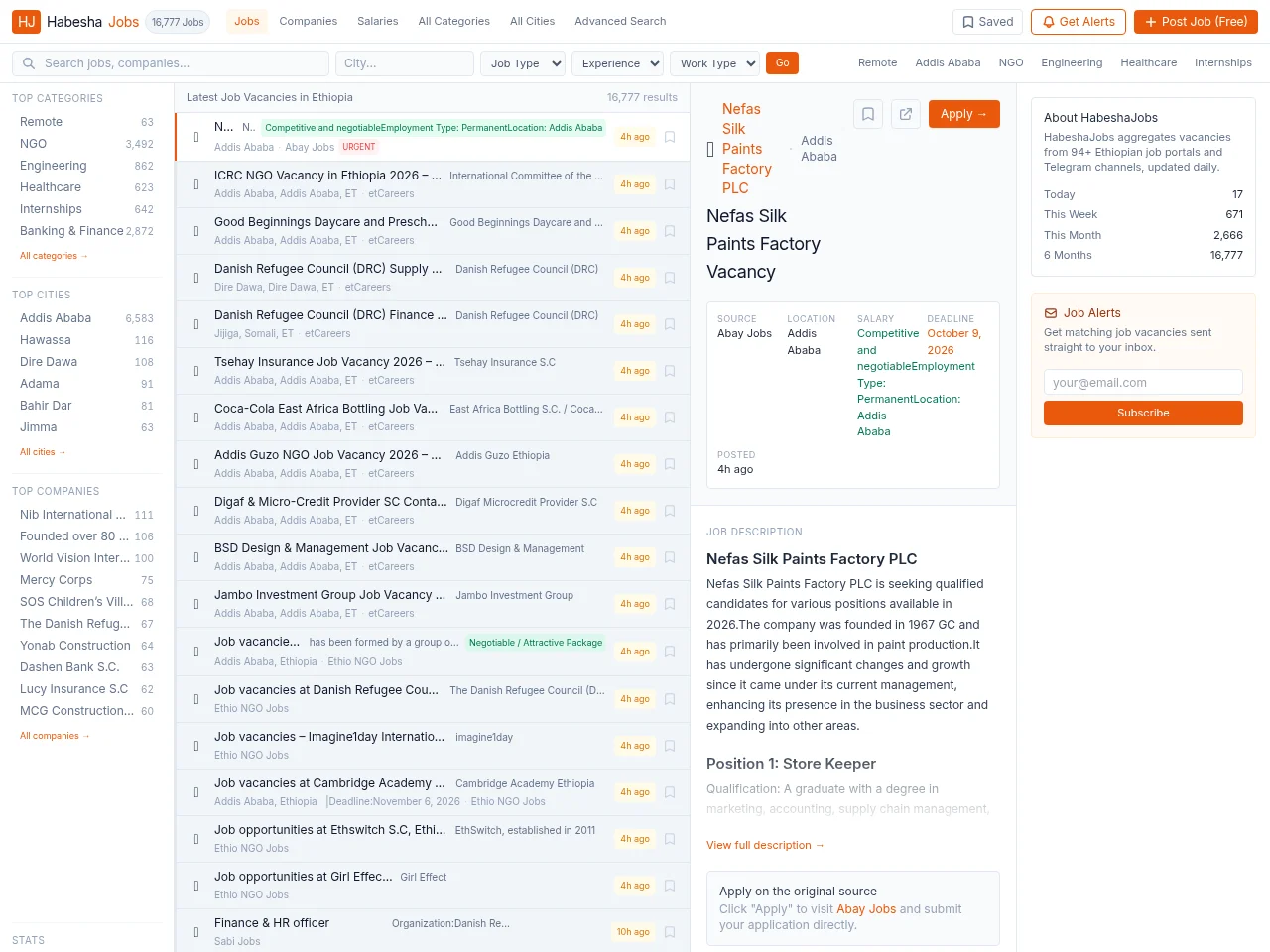The height and width of the screenshot is (952, 1270).
Task: Bookmark the Good Beginnings Daycare listing
Action: tap(670, 231)
